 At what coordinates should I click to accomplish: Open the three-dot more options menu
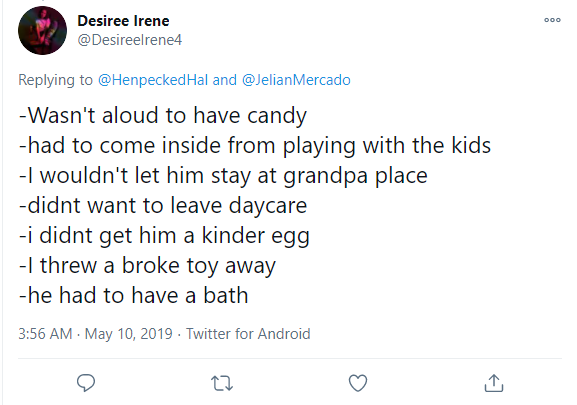552,20
